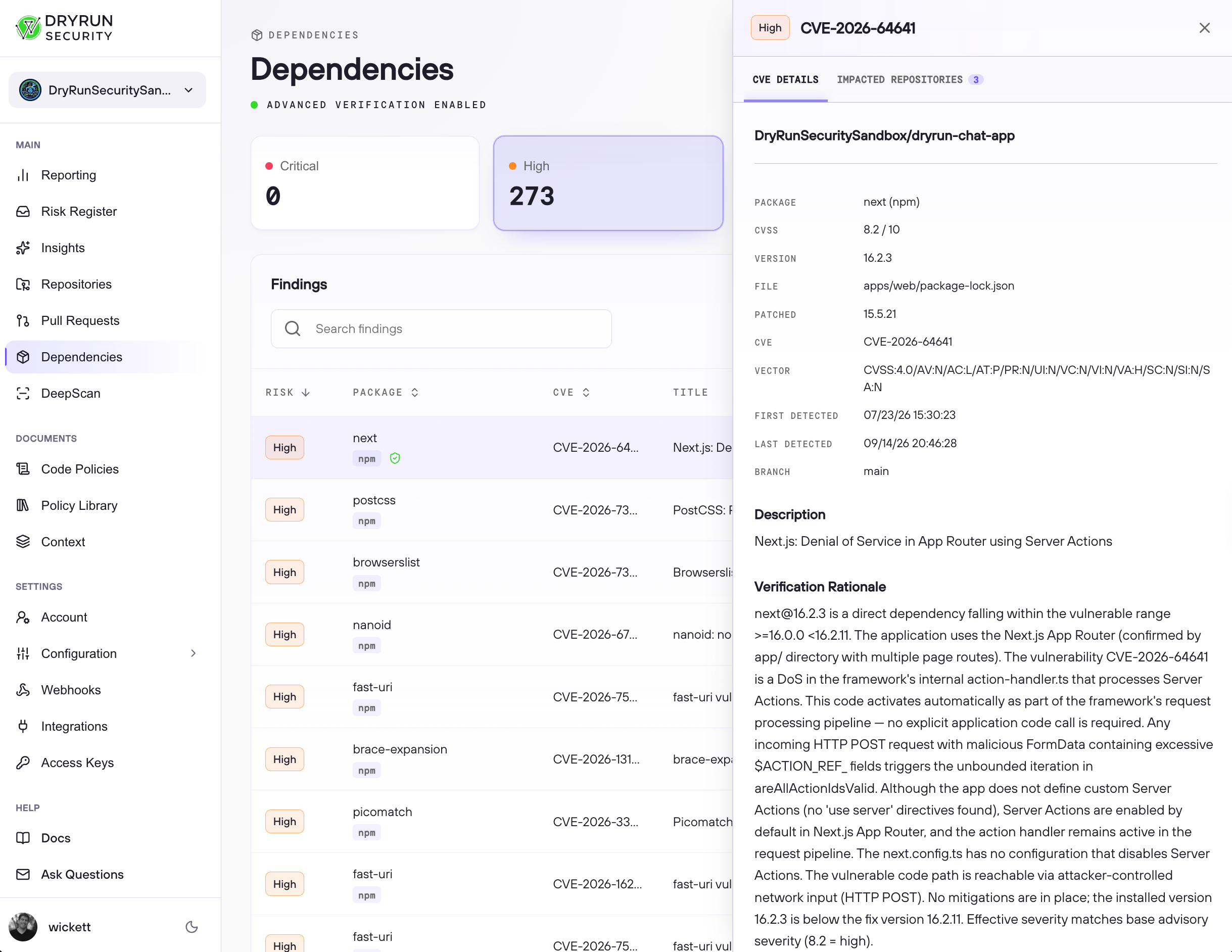Sort findings by the Risk column

[x=288, y=393]
